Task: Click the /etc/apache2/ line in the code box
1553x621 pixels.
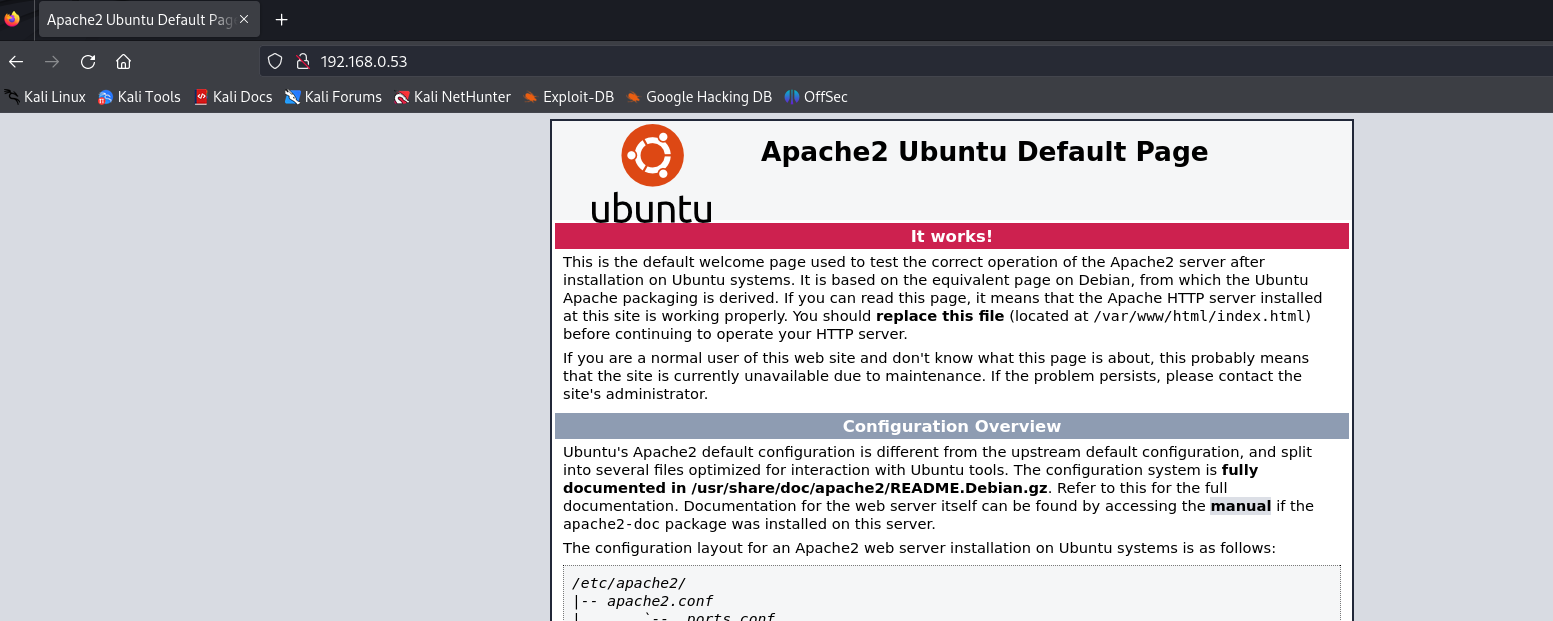Action: click(x=629, y=583)
